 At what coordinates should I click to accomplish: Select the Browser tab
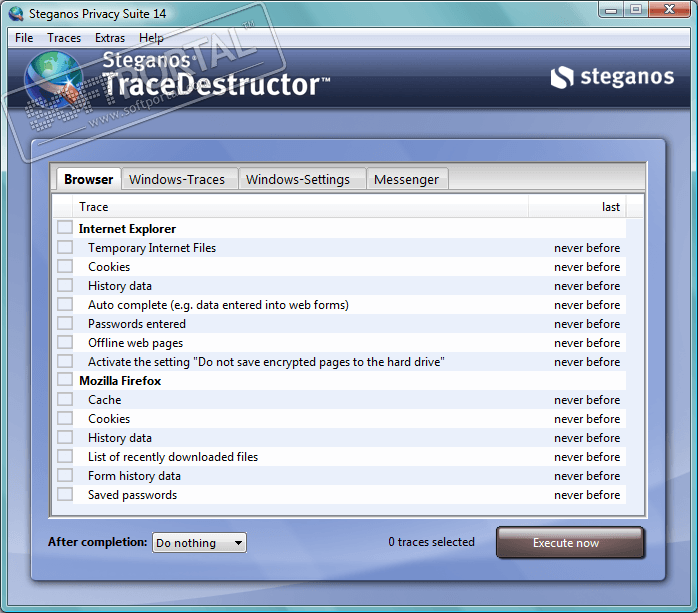pyautogui.click(x=89, y=179)
